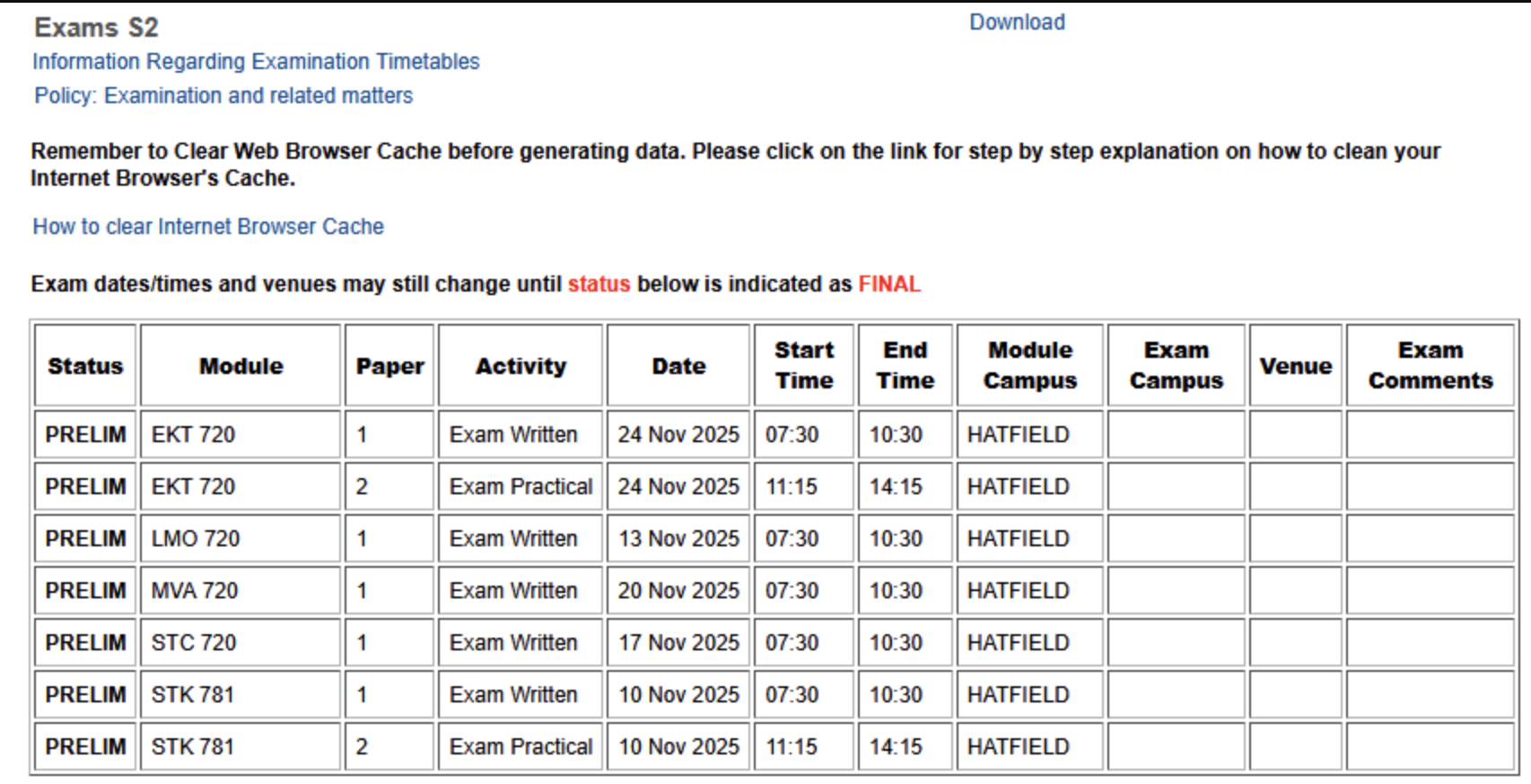This screenshot has height=784, width=1531.
Task: Click the 20 Nov 2025 date cell
Action: (x=678, y=590)
